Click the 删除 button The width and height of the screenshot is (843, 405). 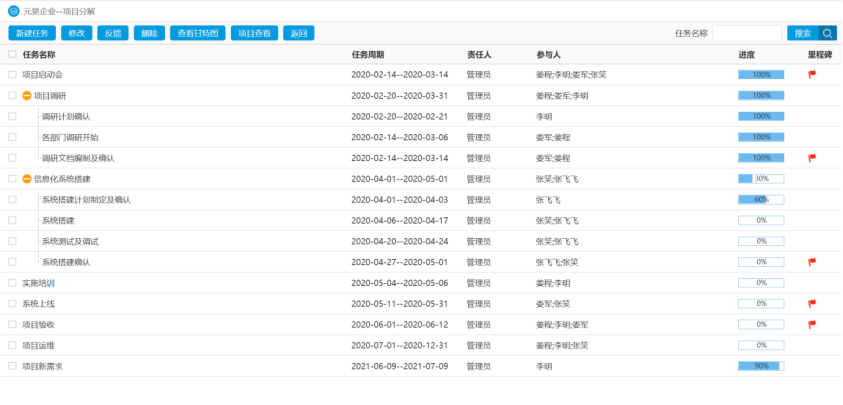click(x=149, y=33)
